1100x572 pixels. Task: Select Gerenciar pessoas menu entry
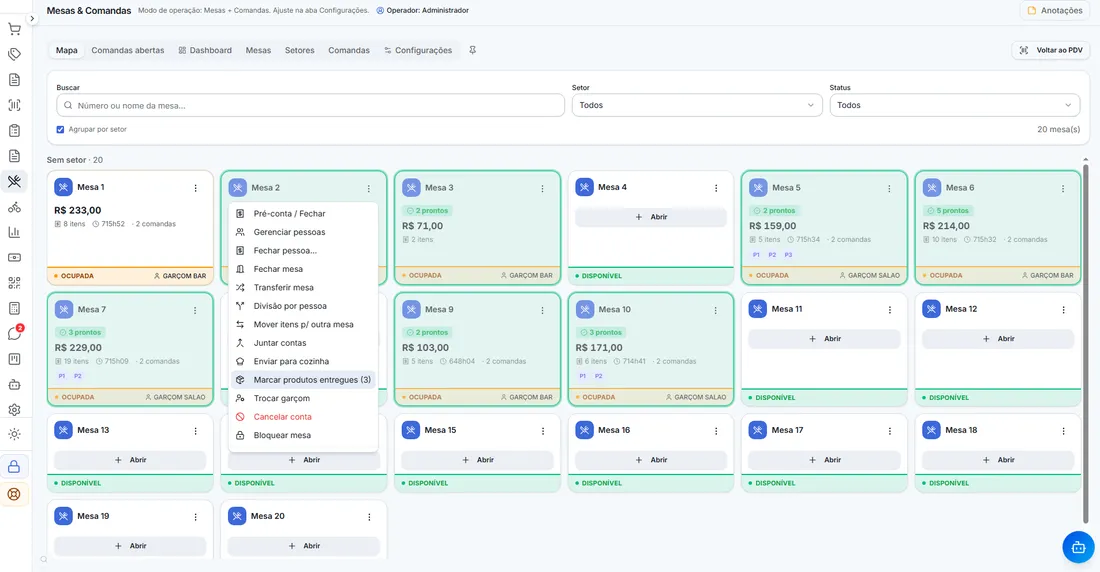click(x=303, y=232)
